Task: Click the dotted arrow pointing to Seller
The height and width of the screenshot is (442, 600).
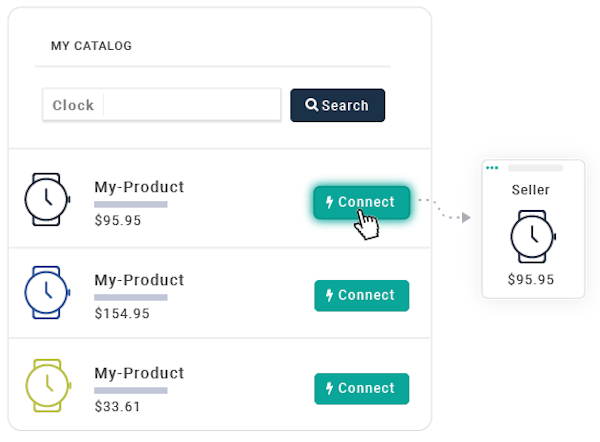Action: click(x=444, y=209)
